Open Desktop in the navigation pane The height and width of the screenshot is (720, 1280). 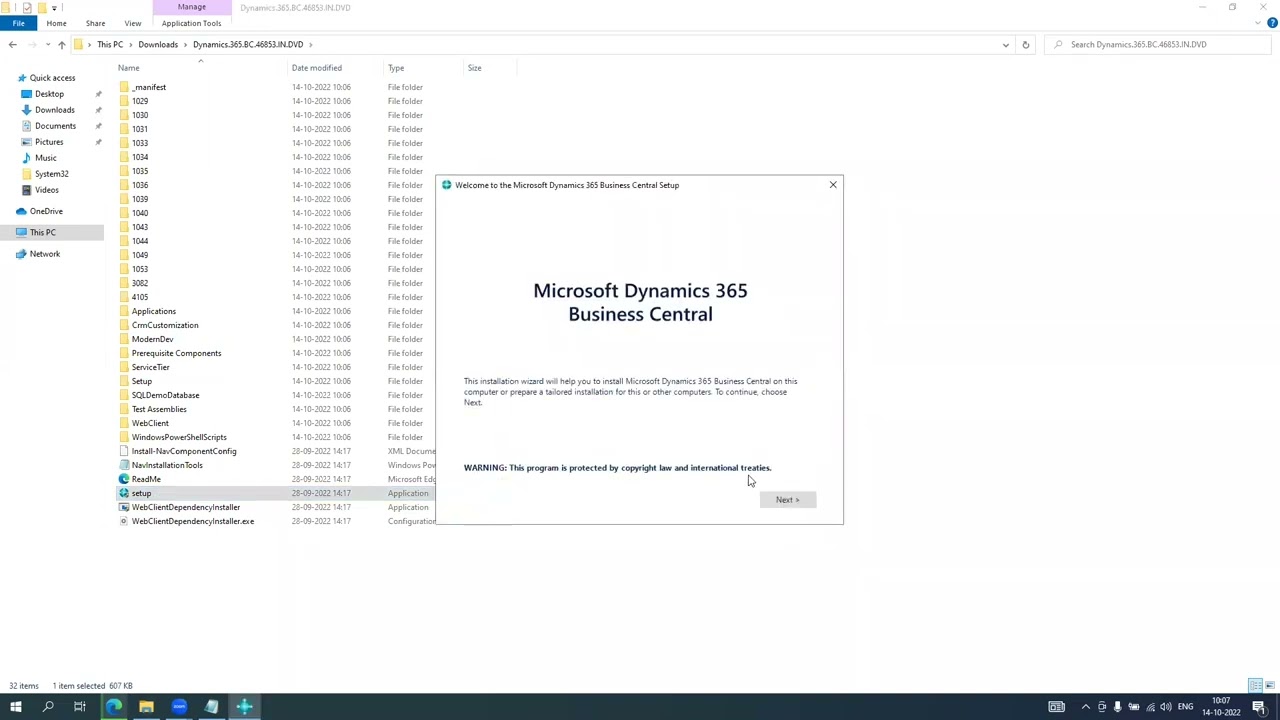tap(49, 94)
